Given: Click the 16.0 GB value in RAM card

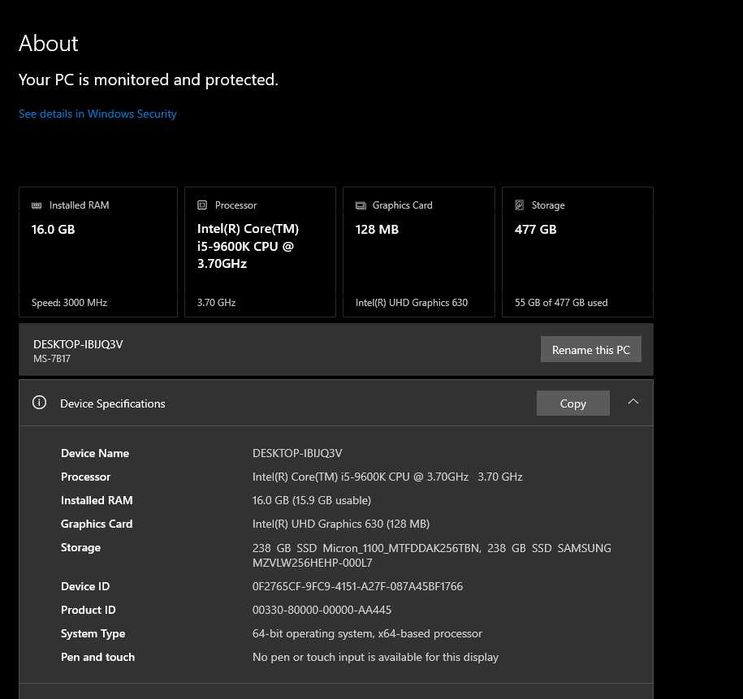Looking at the screenshot, I should tap(53, 229).
